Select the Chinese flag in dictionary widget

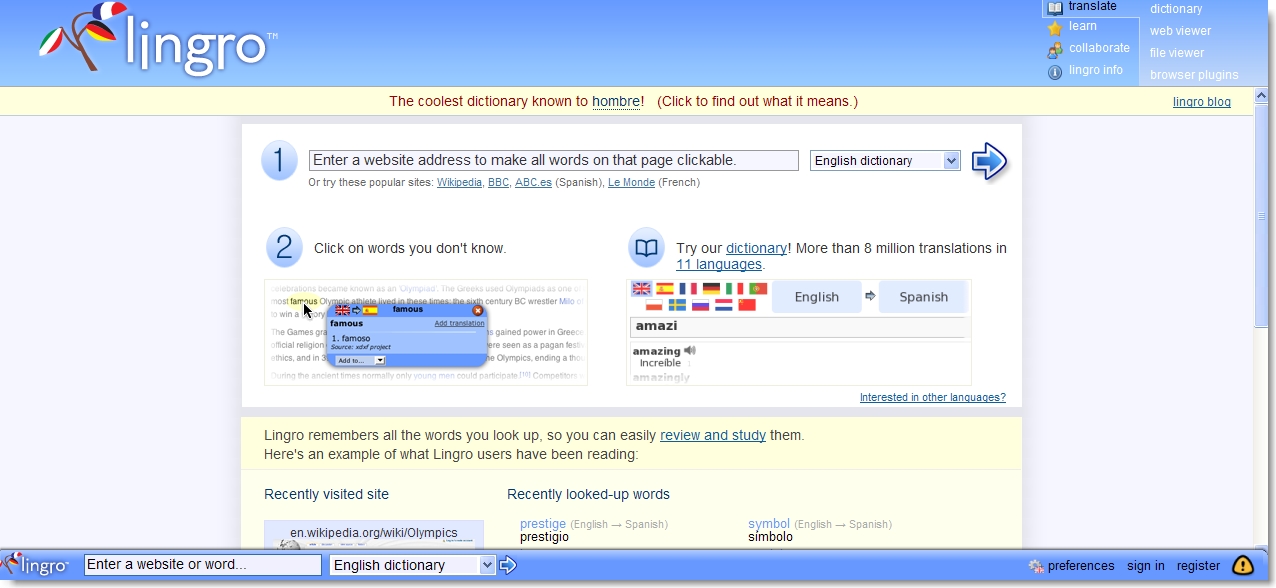[747, 305]
